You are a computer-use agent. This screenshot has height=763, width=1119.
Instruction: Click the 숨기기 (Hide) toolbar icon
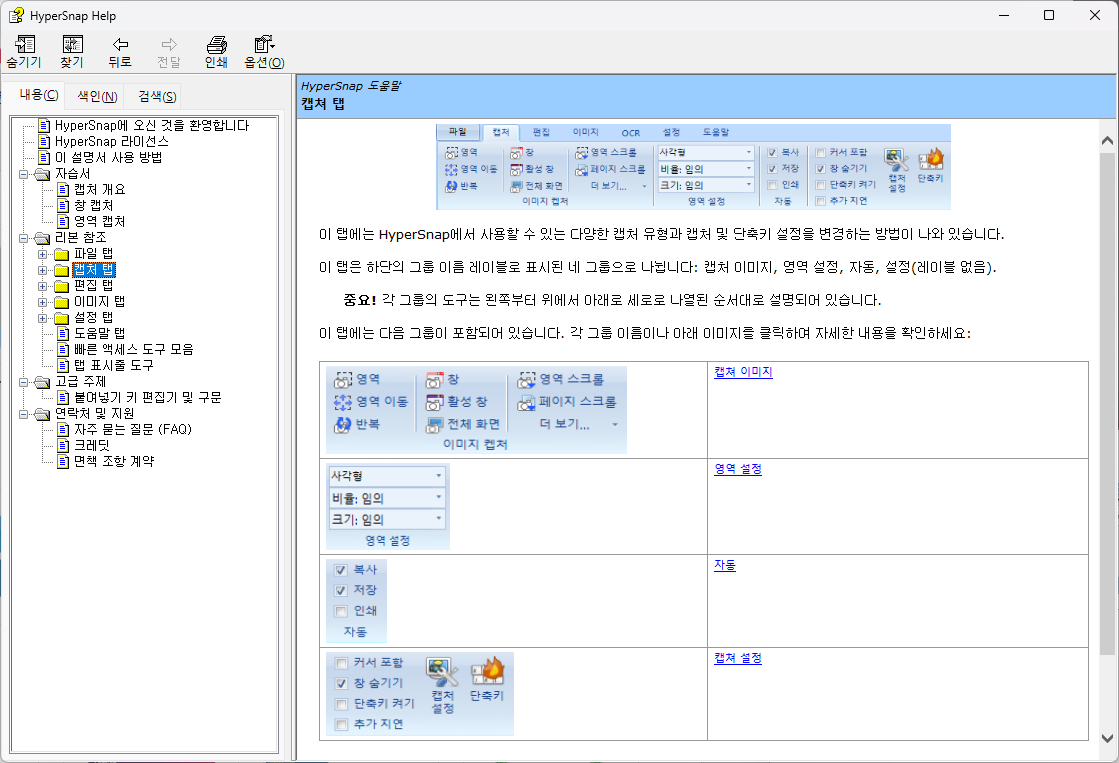pos(25,45)
